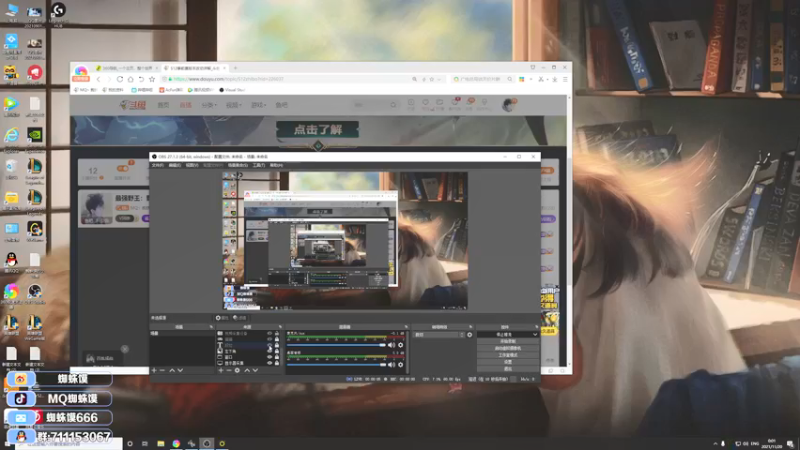Open a new browser tab

point(235,67)
